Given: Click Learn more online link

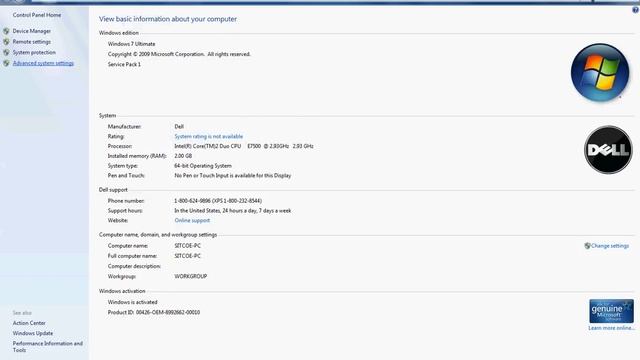Looking at the screenshot, I should pyautogui.click(x=611, y=328).
